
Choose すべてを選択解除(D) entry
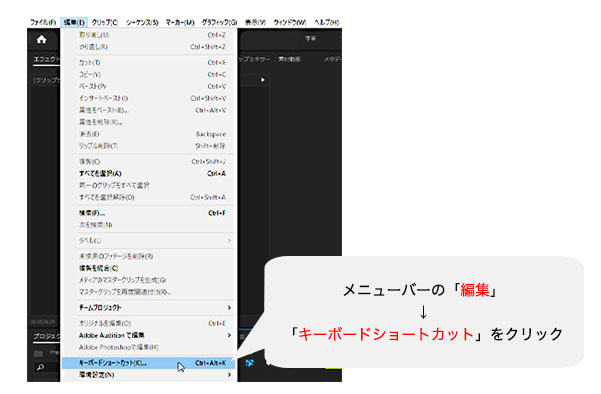[149, 197]
